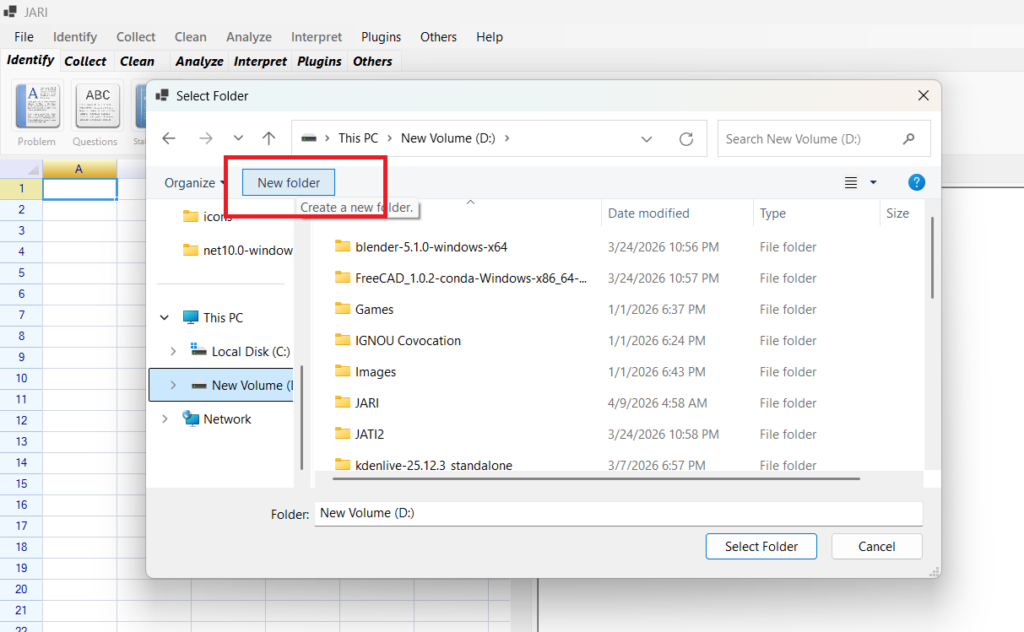The width and height of the screenshot is (1024, 632).
Task: Open the address bar history dropdown
Action: [647, 139]
